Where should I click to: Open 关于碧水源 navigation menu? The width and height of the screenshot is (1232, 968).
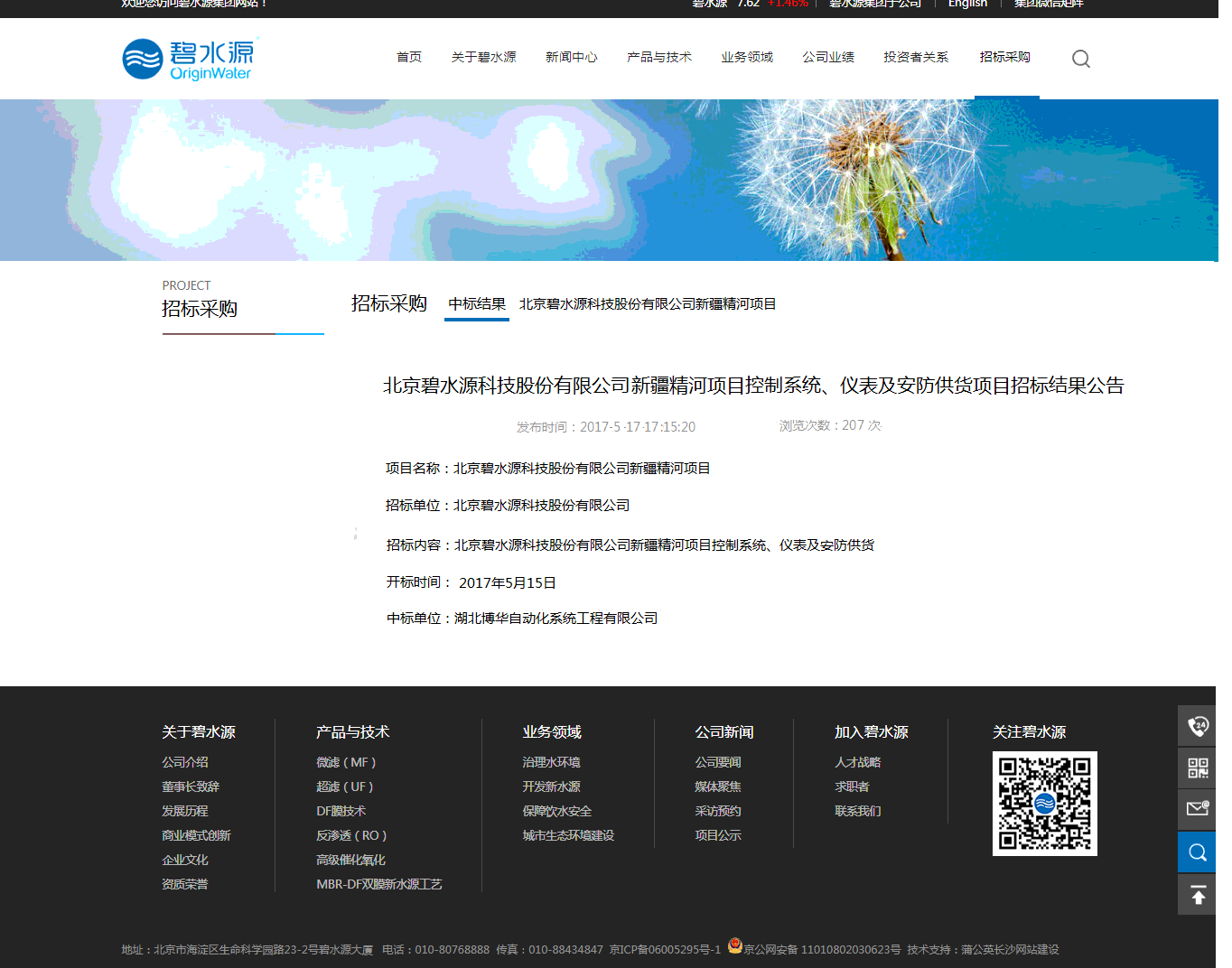484,57
